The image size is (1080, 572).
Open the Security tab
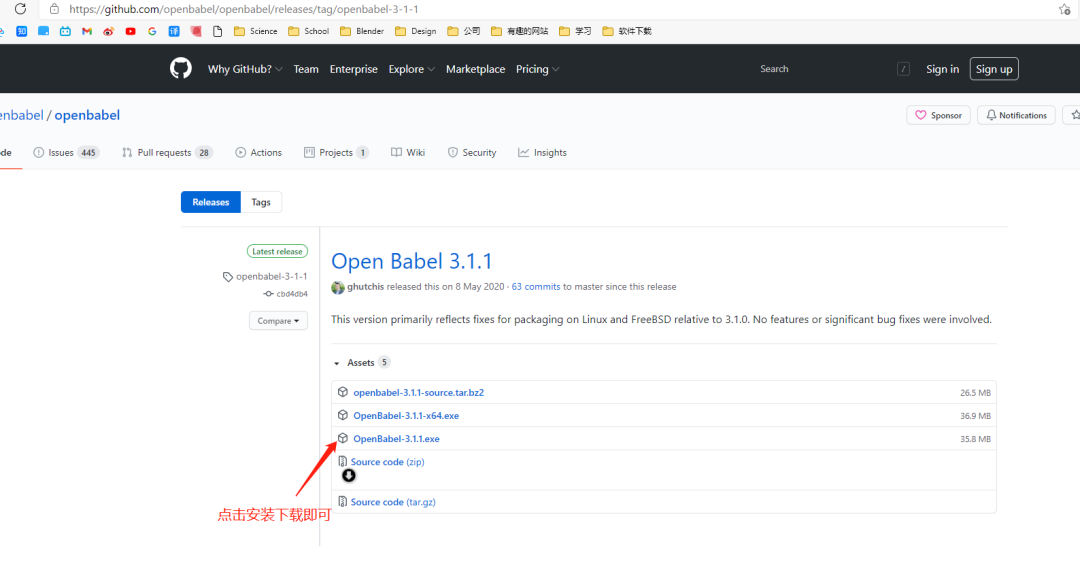click(x=472, y=152)
